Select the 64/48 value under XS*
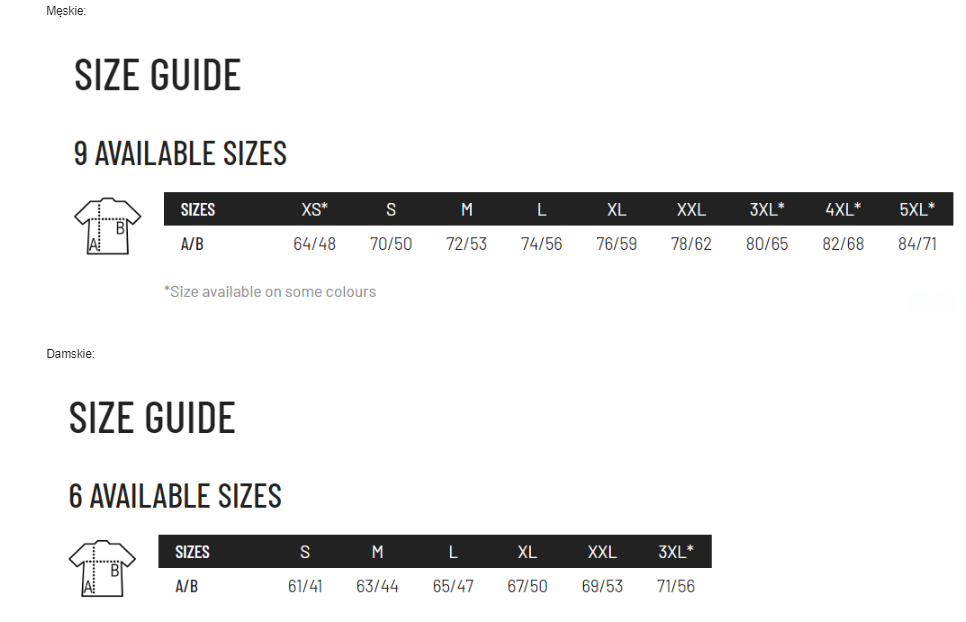Image resolution: width=966 pixels, height=622 pixels. 314,244
